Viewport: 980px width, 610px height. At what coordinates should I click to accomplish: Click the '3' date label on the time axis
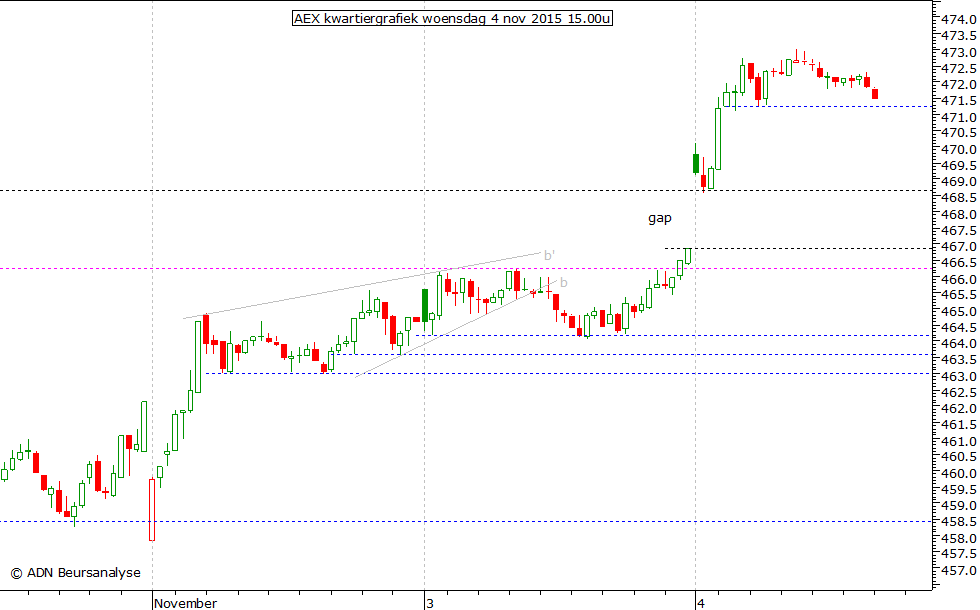[x=429, y=603]
